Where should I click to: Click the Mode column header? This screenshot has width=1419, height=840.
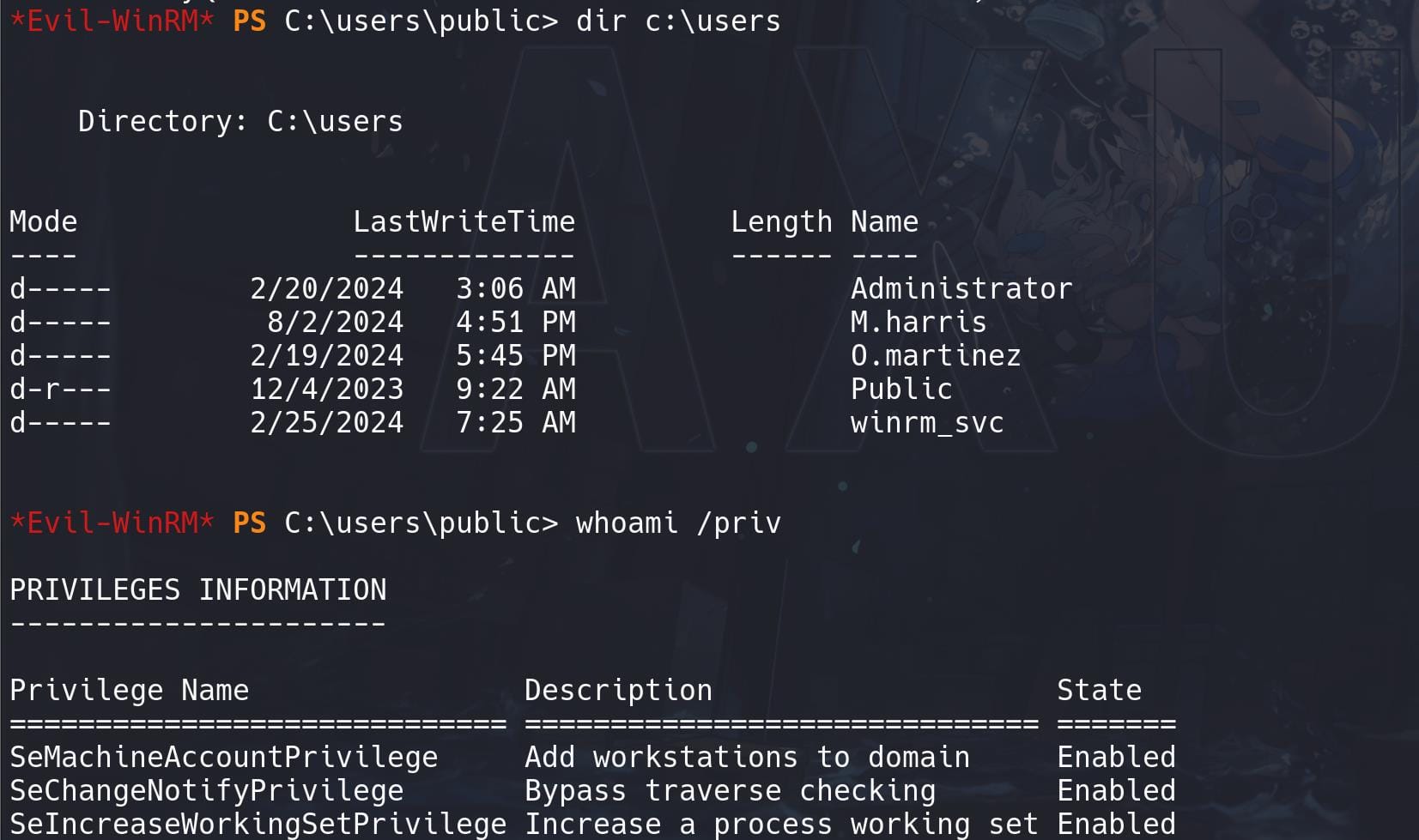pos(43,221)
